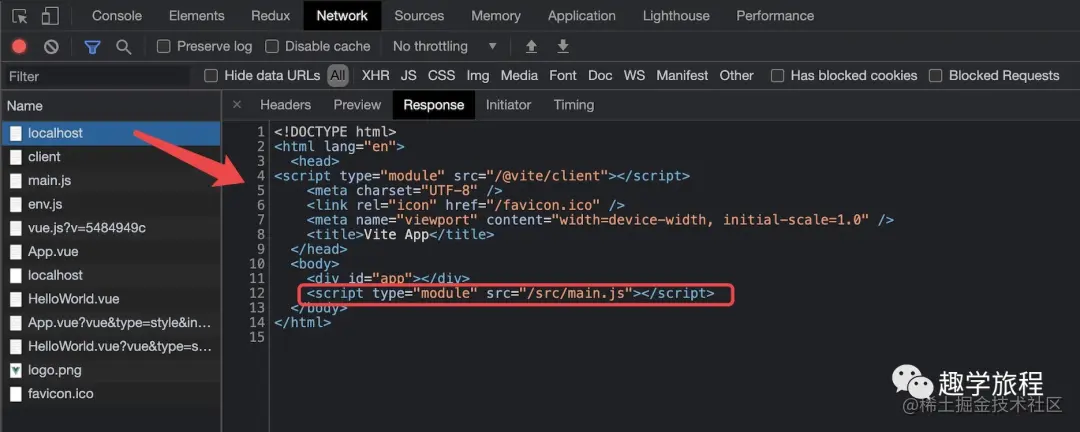Open the network search magnifier
This screenshot has height=432, width=1080.
click(x=123, y=47)
